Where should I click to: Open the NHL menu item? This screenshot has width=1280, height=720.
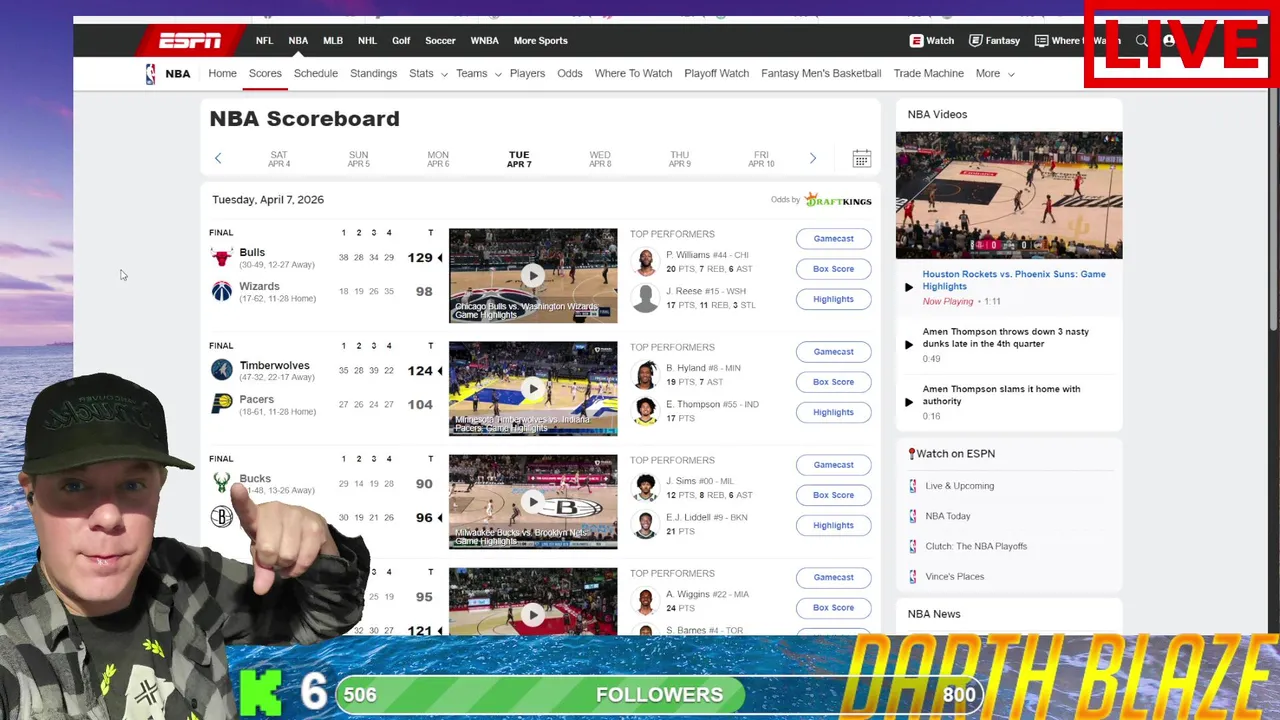[367, 41]
